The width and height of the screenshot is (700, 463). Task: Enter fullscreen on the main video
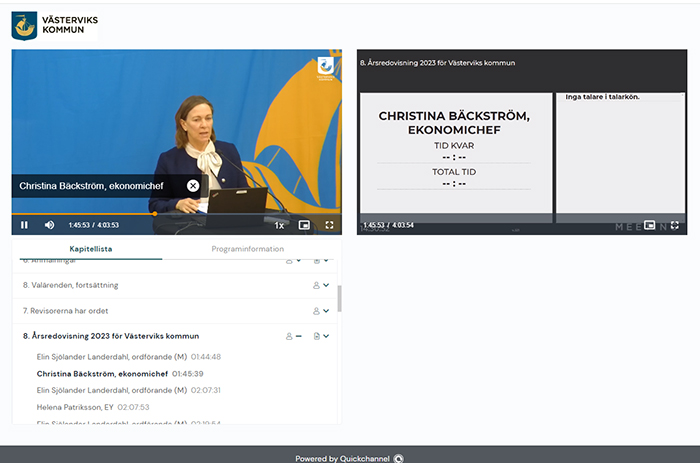[x=329, y=225]
